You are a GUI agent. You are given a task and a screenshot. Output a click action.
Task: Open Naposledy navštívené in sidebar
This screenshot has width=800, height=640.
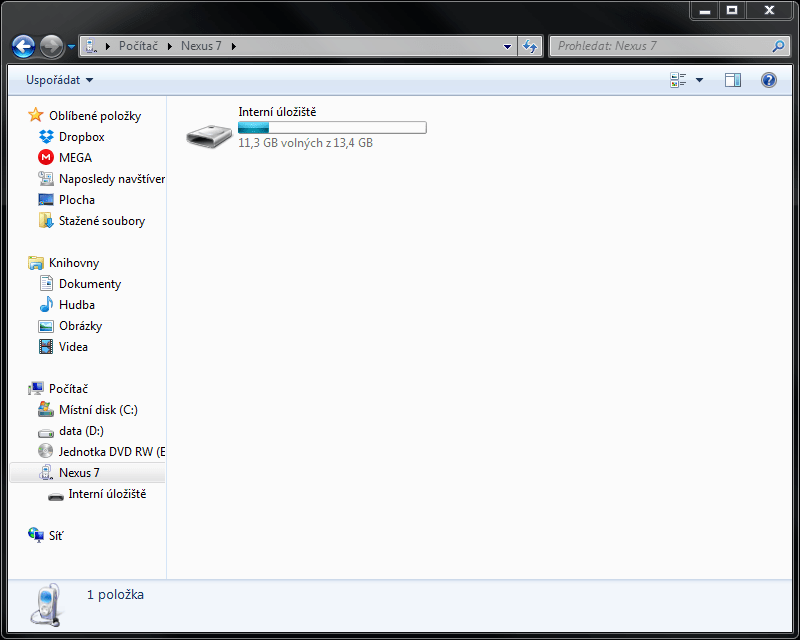[112, 179]
